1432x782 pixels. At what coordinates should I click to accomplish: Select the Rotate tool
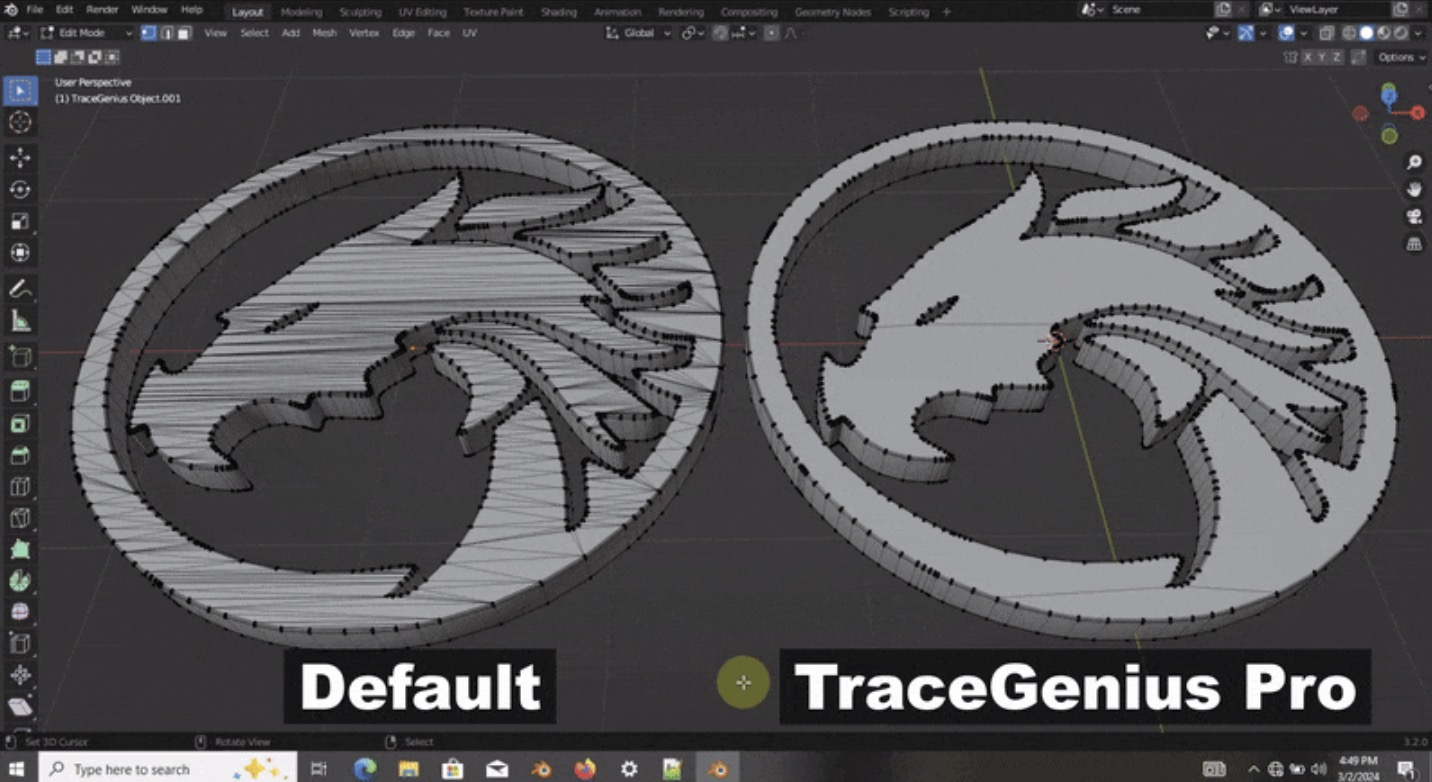coord(19,190)
